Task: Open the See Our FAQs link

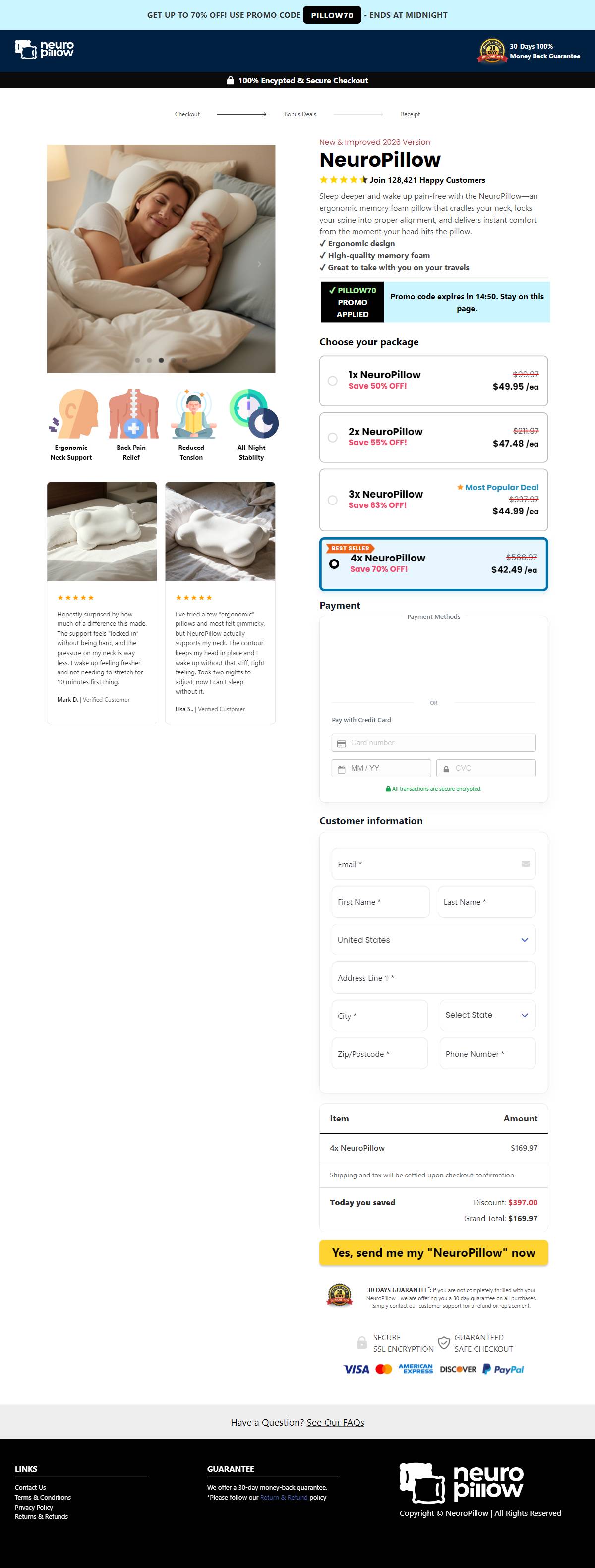Action: [x=336, y=1422]
